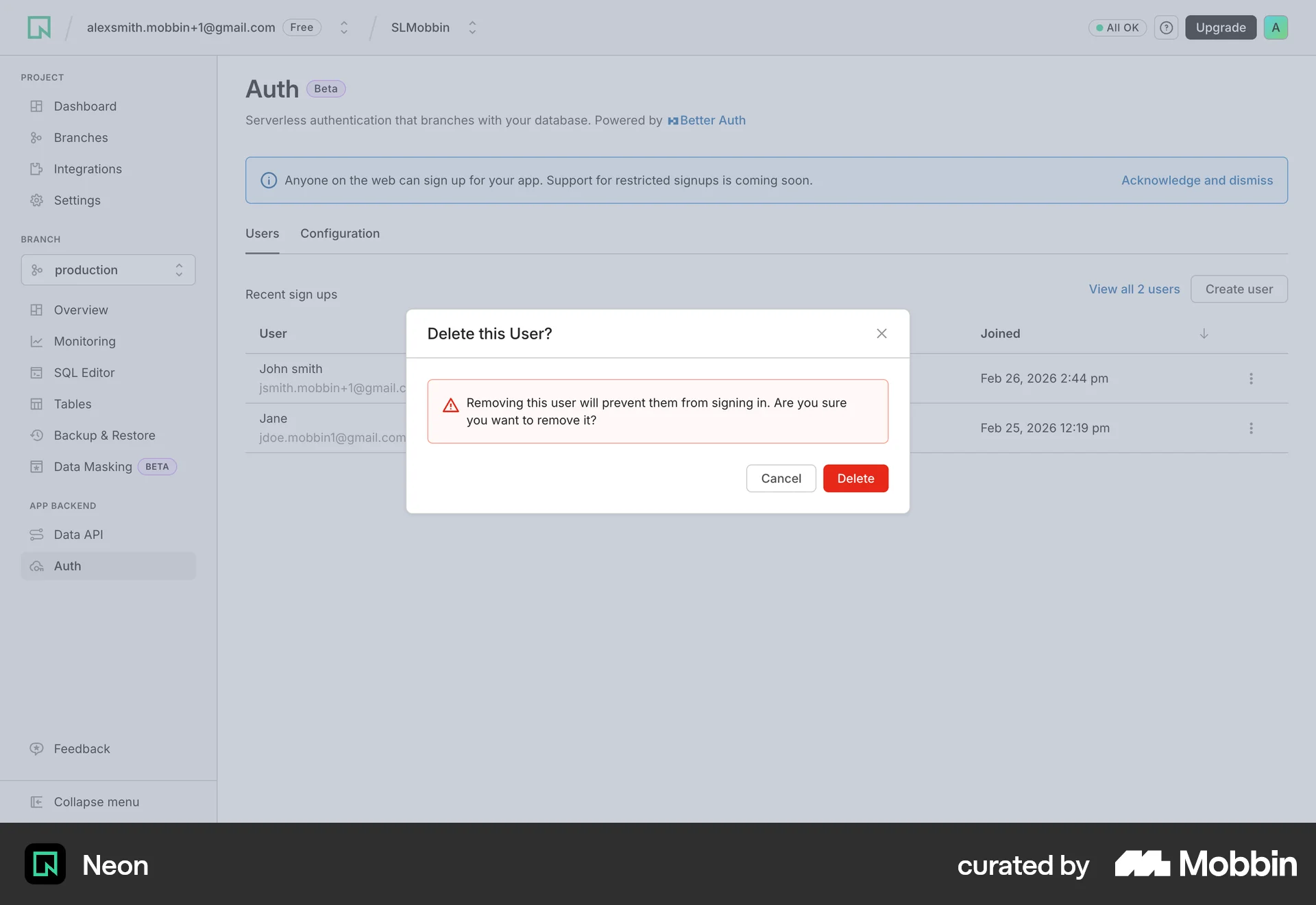
Task: Open Dashboard from the sidebar
Action: 108,106
